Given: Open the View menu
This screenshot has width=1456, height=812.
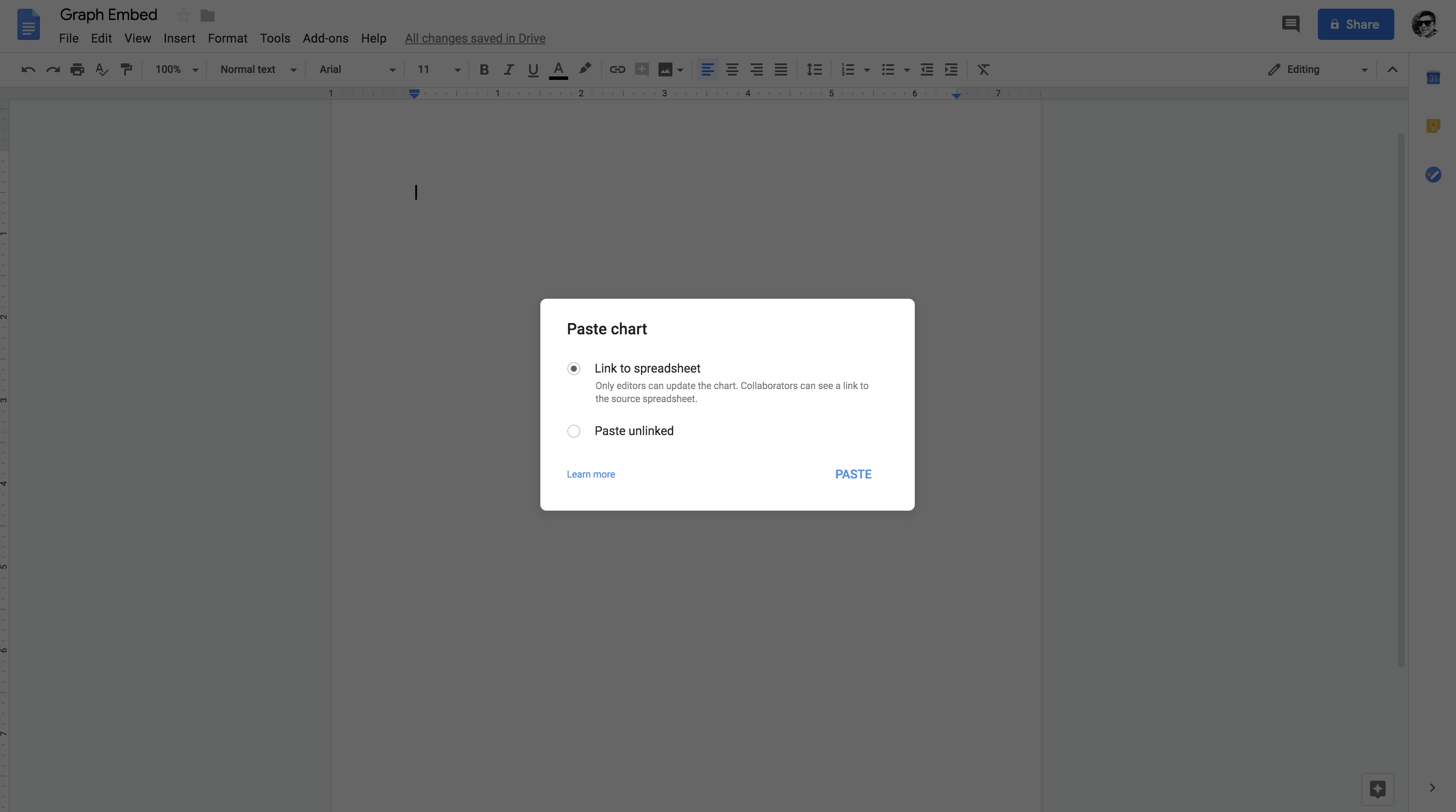Looking at the screenshot, I should click(x=137, y=38).
